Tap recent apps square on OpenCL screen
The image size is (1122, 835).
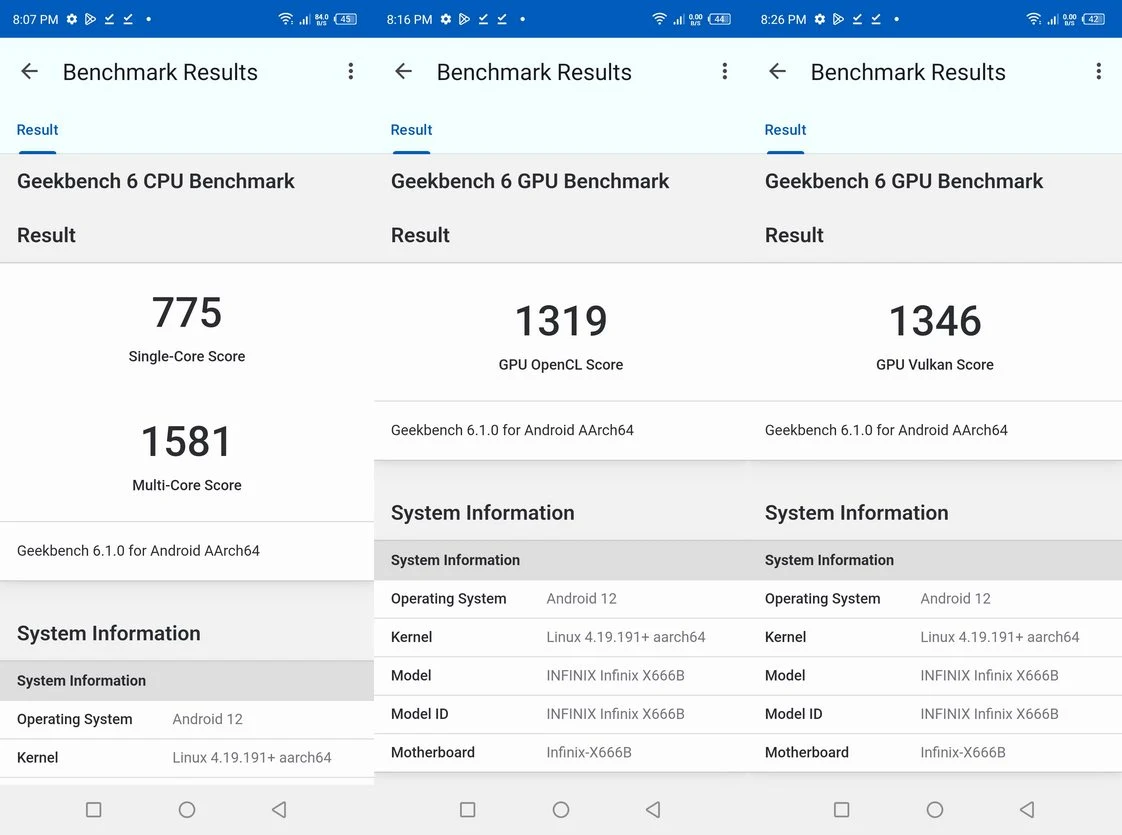coord(468,809)
